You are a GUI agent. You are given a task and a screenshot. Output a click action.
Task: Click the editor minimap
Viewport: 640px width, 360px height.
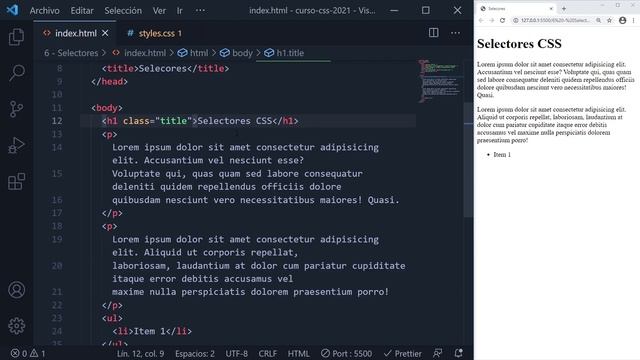(x=440, y=82)
